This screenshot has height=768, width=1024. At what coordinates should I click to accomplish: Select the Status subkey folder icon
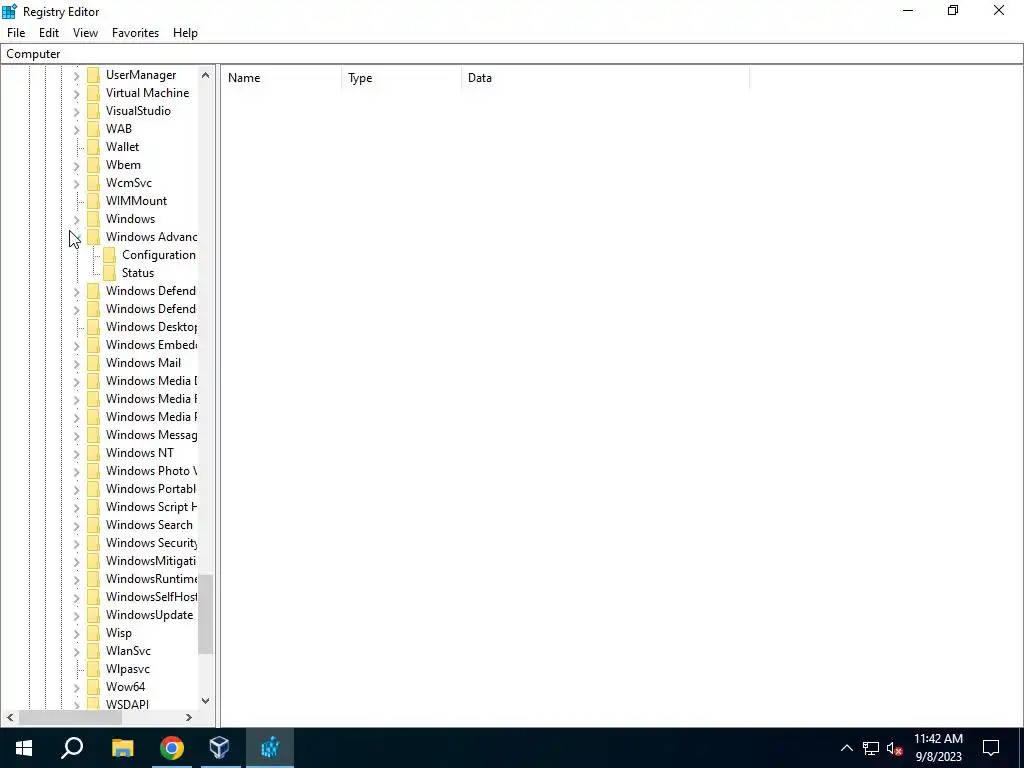click(110, 273)
